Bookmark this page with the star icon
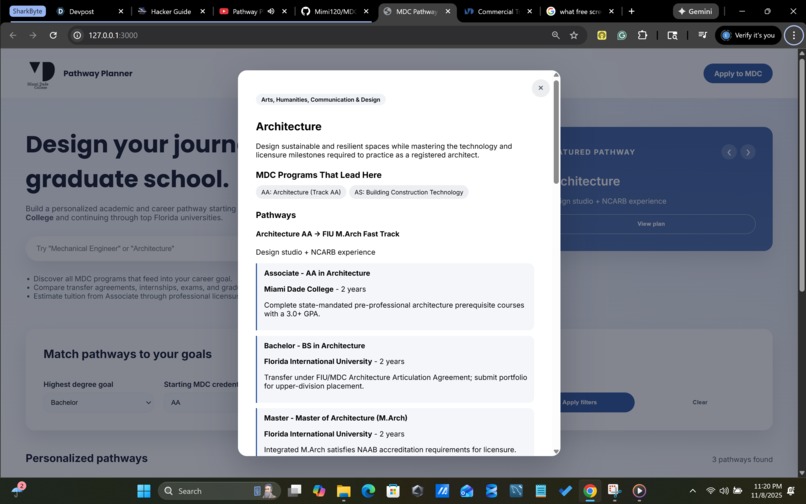The image size is (806, 504). [574, 35]
